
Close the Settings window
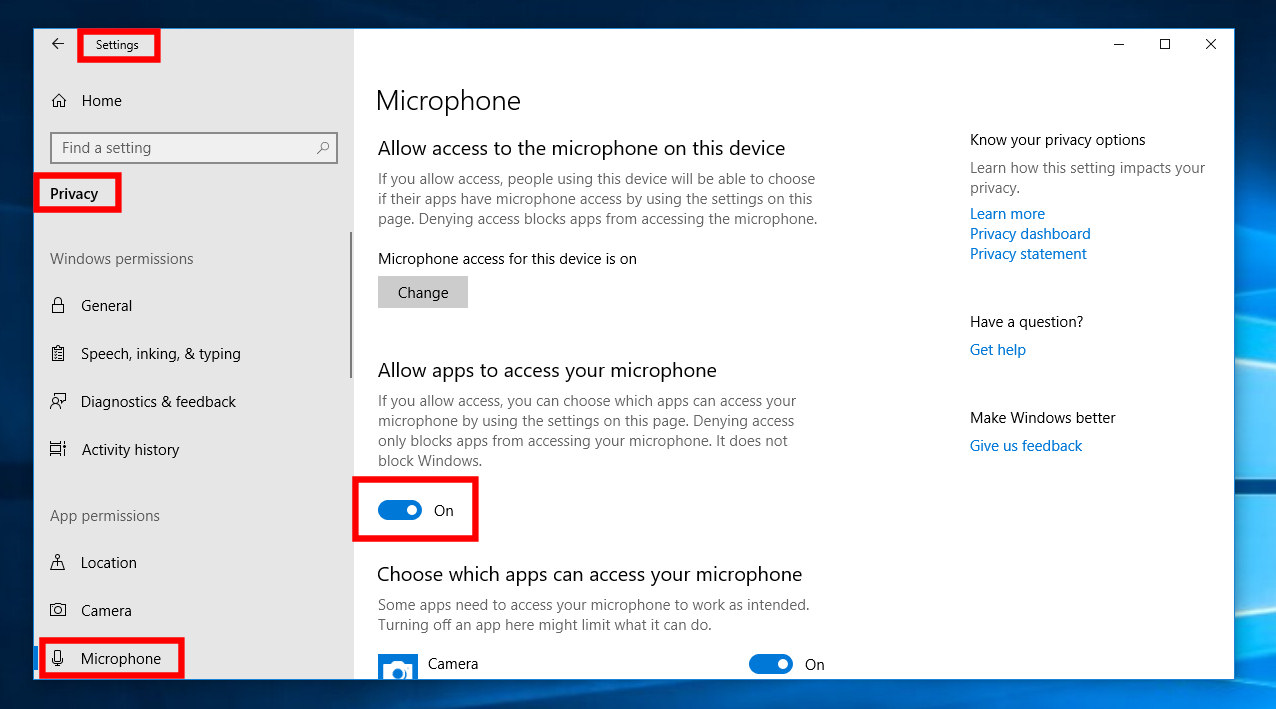click(x=1211, y=44)
